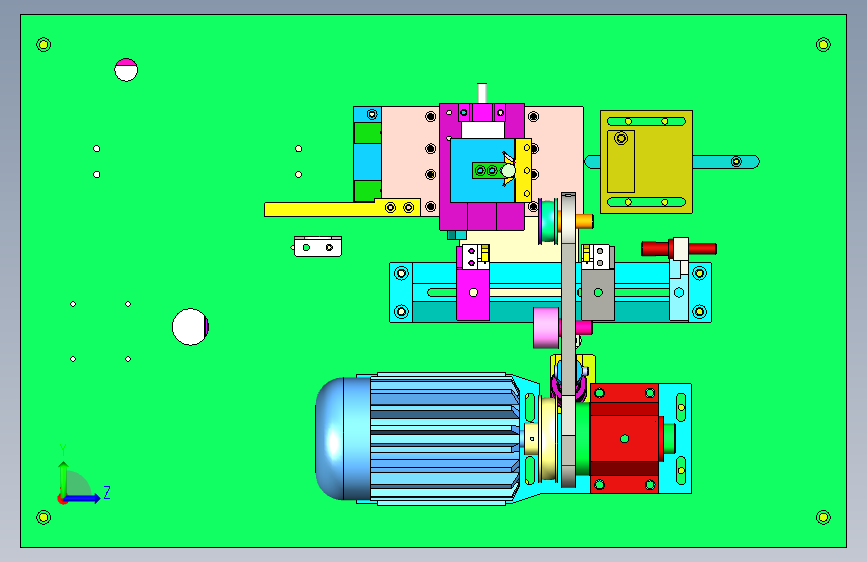Select the magenta slider block on the cyan rail
The width and height of the screenshot is (867, 562).
(473, 294)
